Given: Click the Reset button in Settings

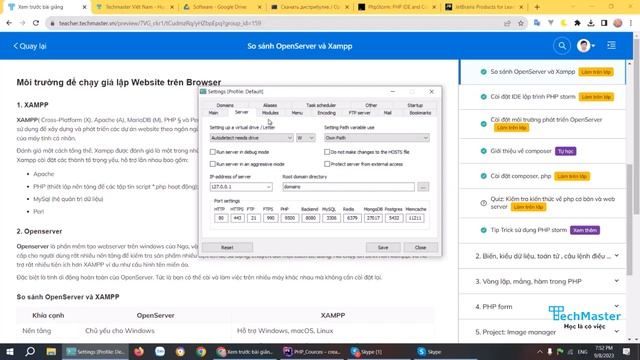Looking at the screenshot, I should point(227,247).
